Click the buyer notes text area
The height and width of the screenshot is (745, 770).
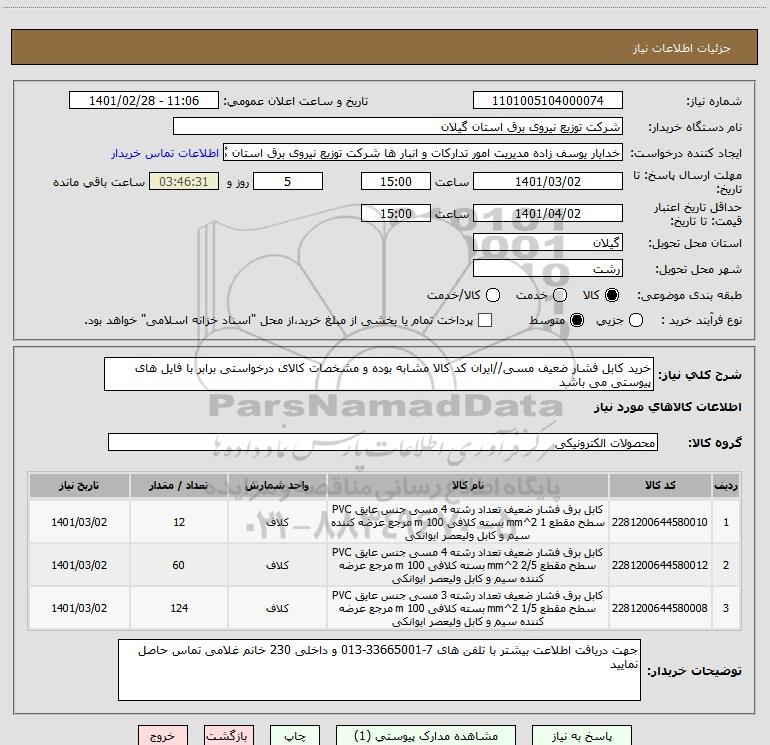click(379, 670)
